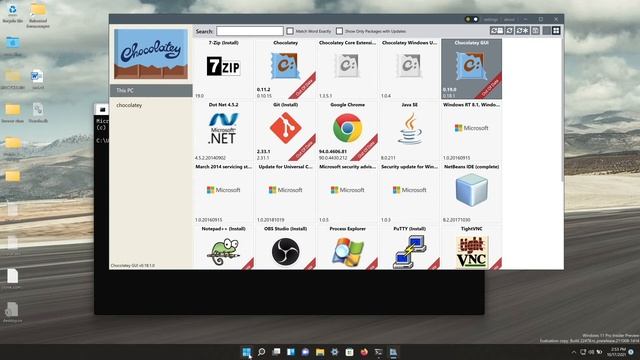Open Microsoft Store from taskbar
This screenshot has width=640, height=360.
coord(349,352)
